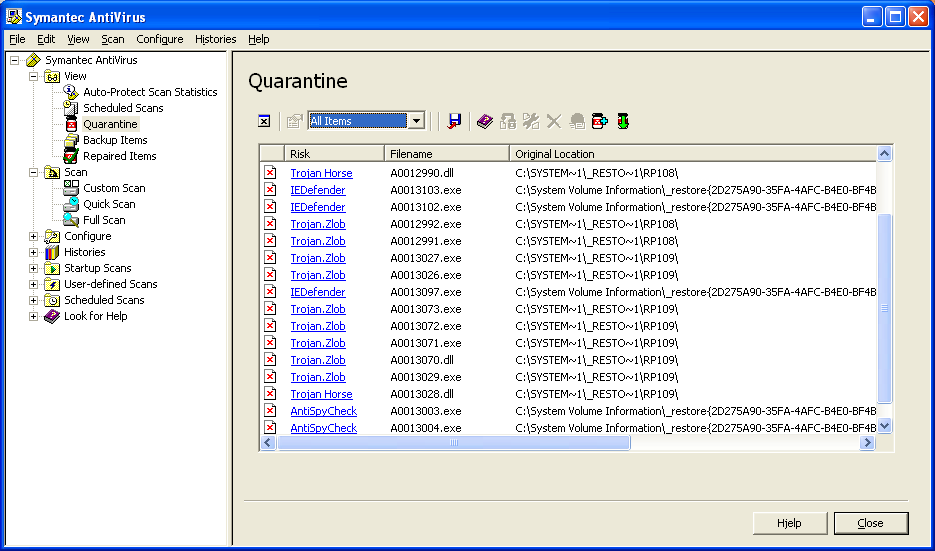Click the grayed Submit to Symantec icon
Viewport: 935px width, 551px height.
pyautogui.click(x=577, y=121)
